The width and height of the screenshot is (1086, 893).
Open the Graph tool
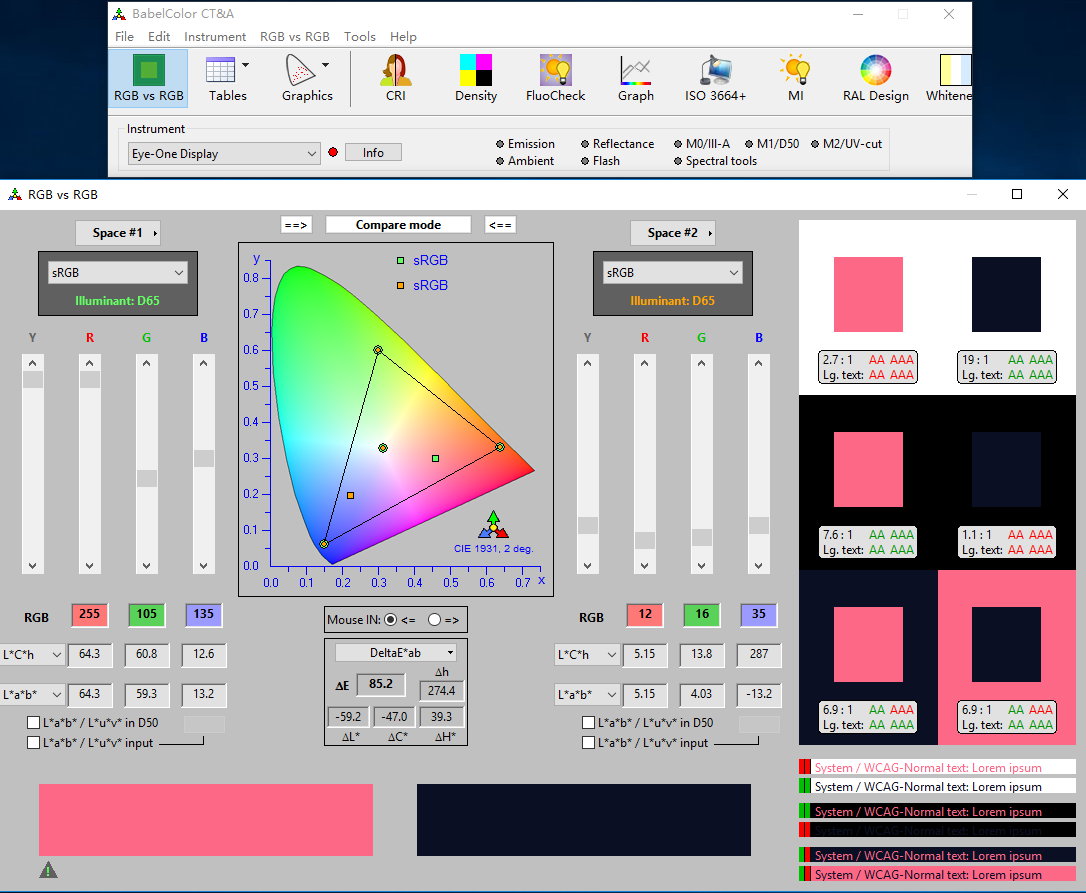[x=636, y=78]
